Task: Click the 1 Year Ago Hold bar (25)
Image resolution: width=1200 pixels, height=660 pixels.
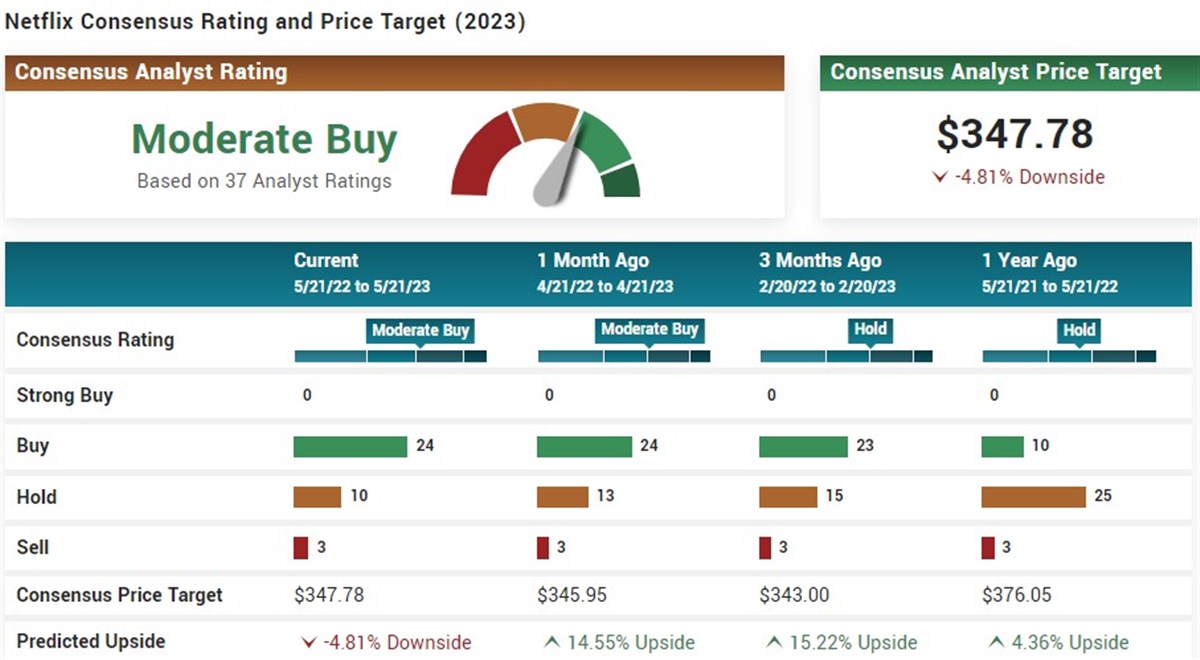Action: point(1033,496)
